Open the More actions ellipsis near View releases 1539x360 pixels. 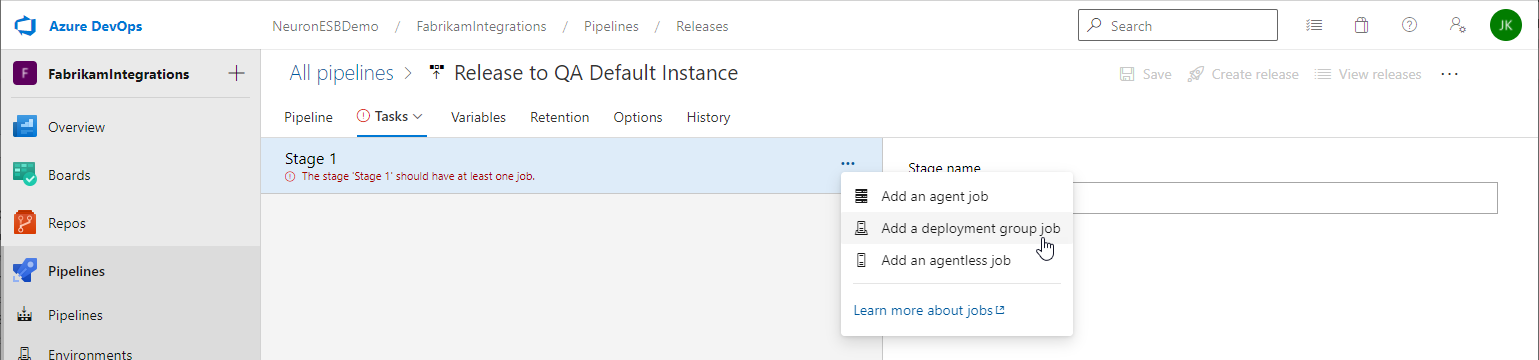[1449, 74]
